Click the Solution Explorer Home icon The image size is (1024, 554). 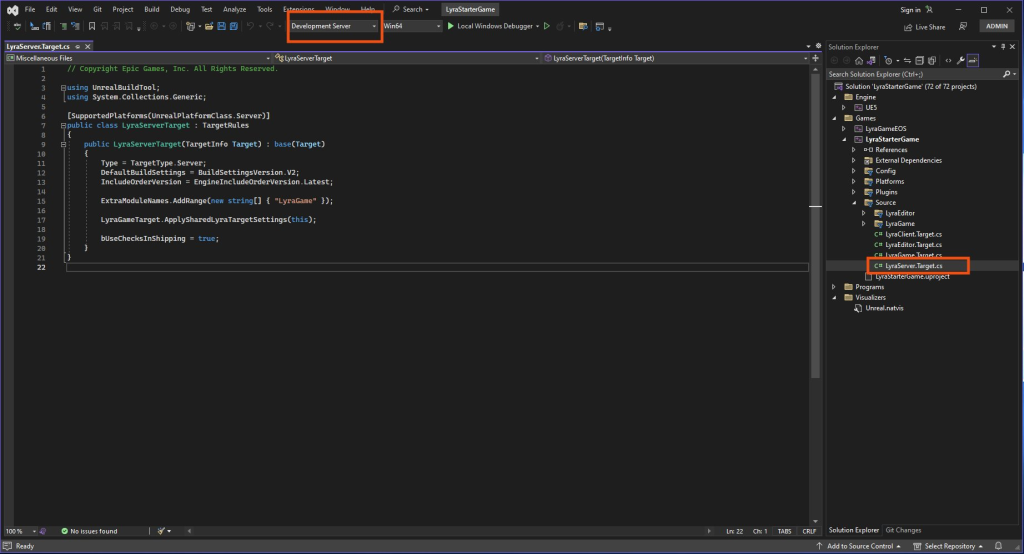[x=858, y=60]
